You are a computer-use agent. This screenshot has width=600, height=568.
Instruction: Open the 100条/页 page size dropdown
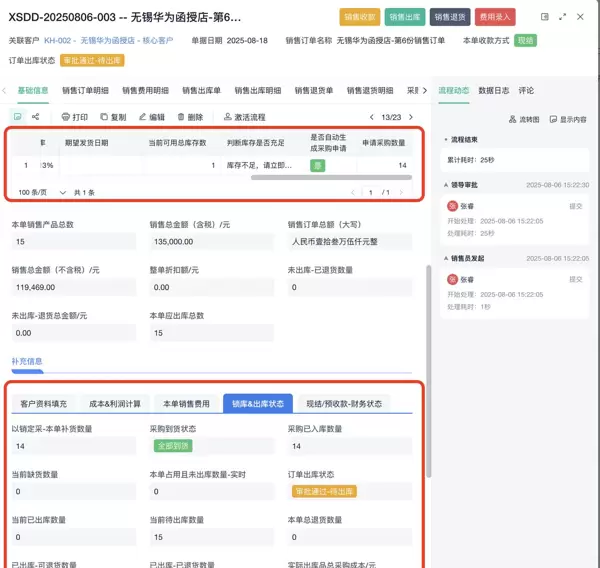coord(32,192)
